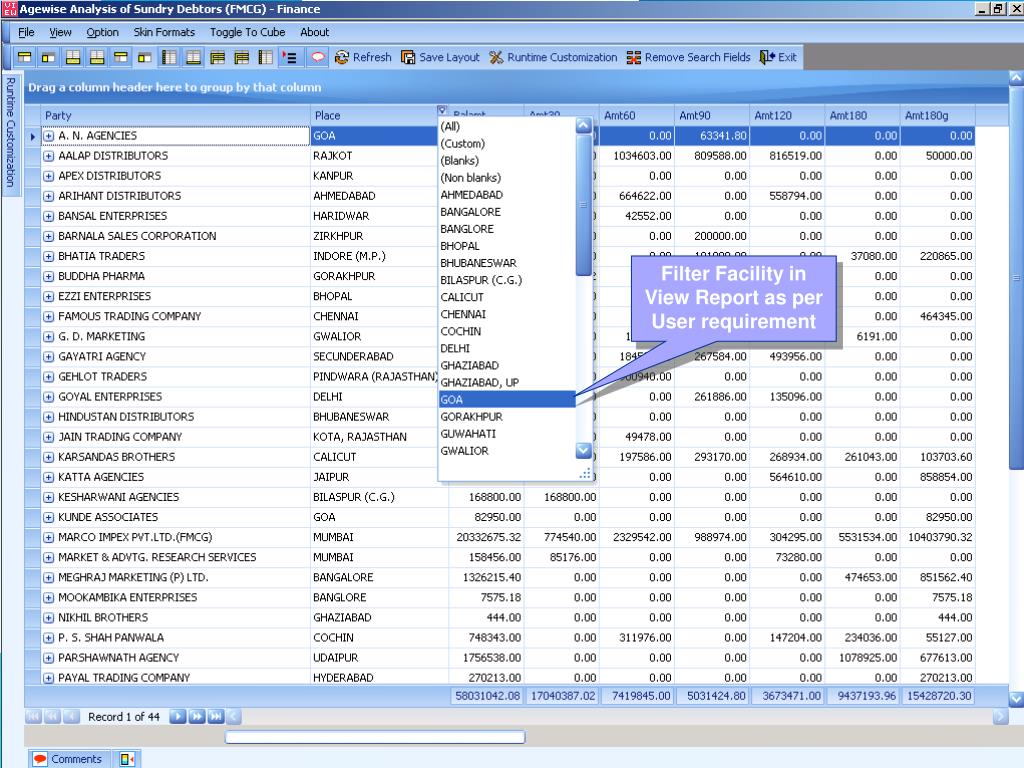Image resolution: width=1024 pixels, height=768 pixels.
Task: Select CHENNAI in the filter list
Action: 507,314
